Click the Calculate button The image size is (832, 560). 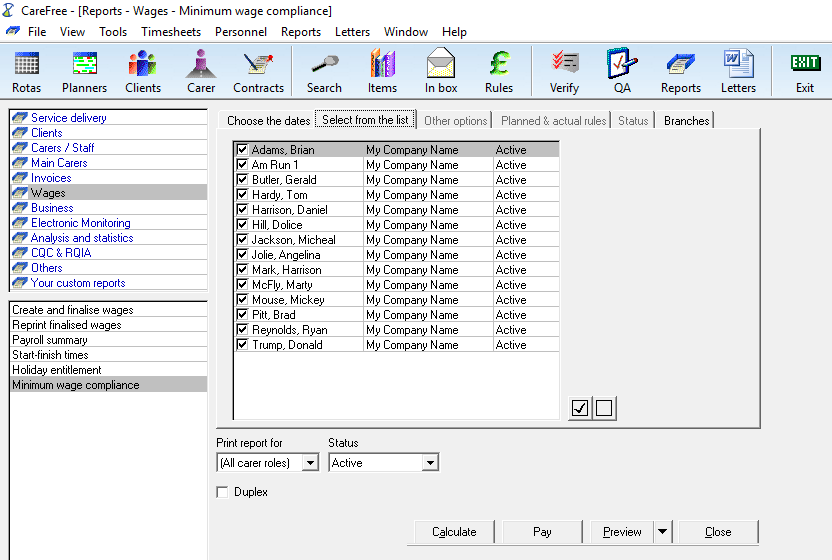click(454, 532)
